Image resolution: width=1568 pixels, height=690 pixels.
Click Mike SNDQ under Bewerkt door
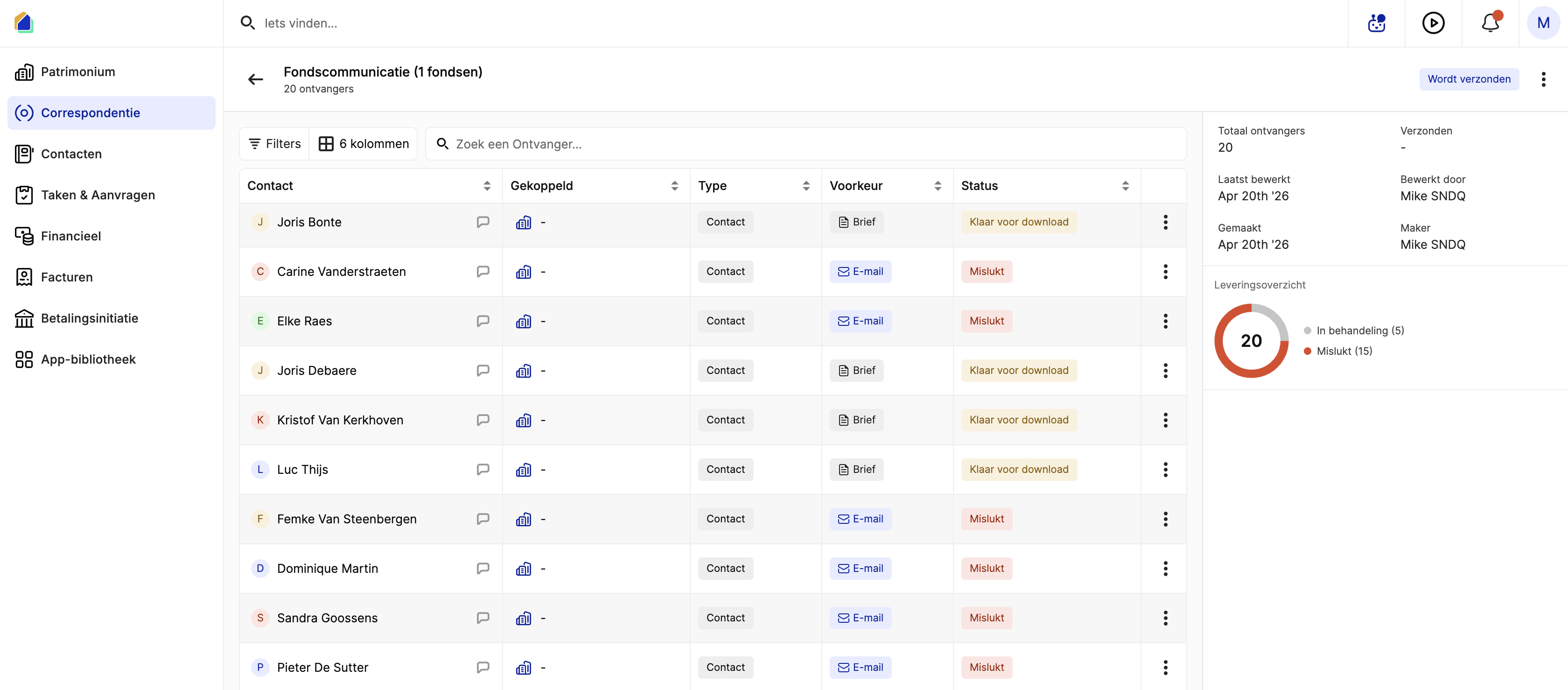click(x=1432, y=196)
